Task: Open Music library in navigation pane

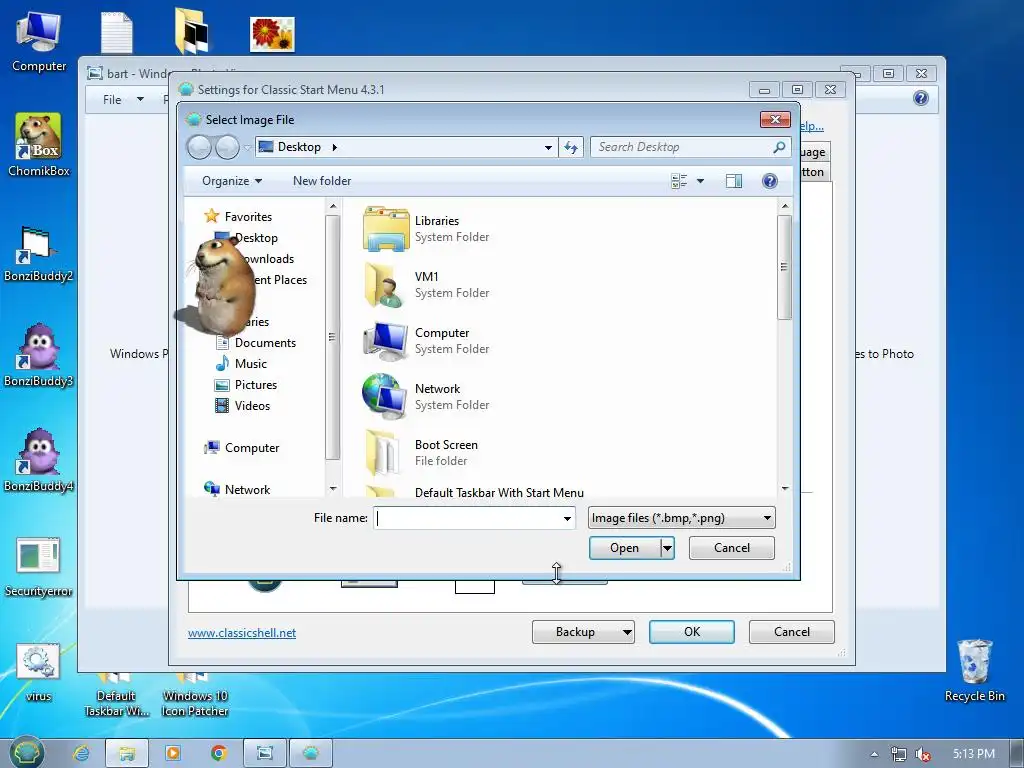Action: tap(251, 364)
